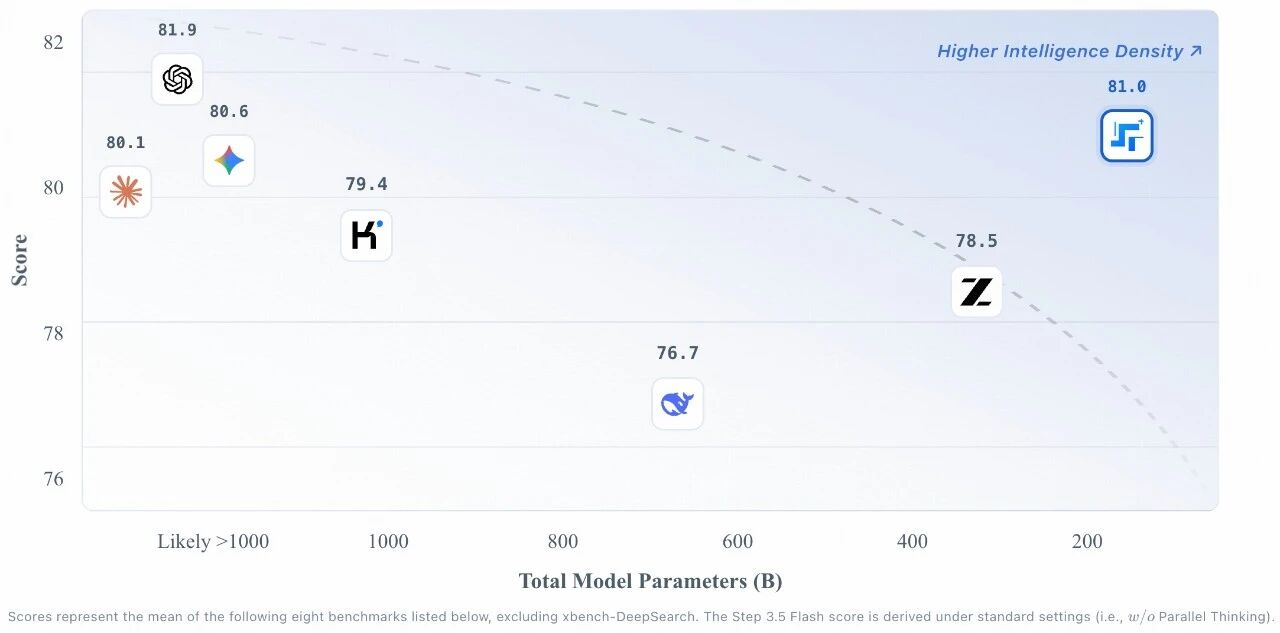Click the DeepSeek whale icon

click(x=677, y=404)
